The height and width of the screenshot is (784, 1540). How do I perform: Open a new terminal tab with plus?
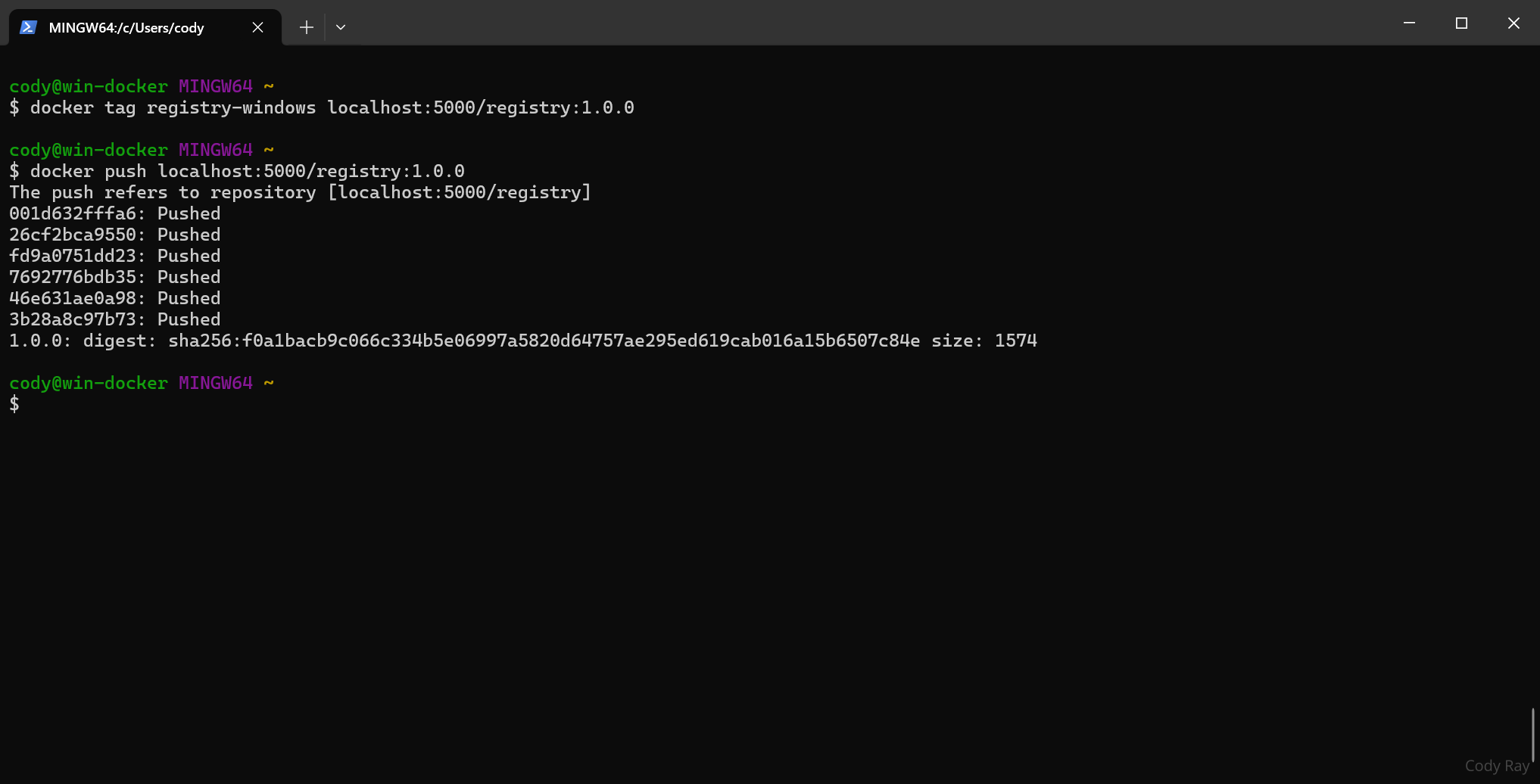coord(306,27)
